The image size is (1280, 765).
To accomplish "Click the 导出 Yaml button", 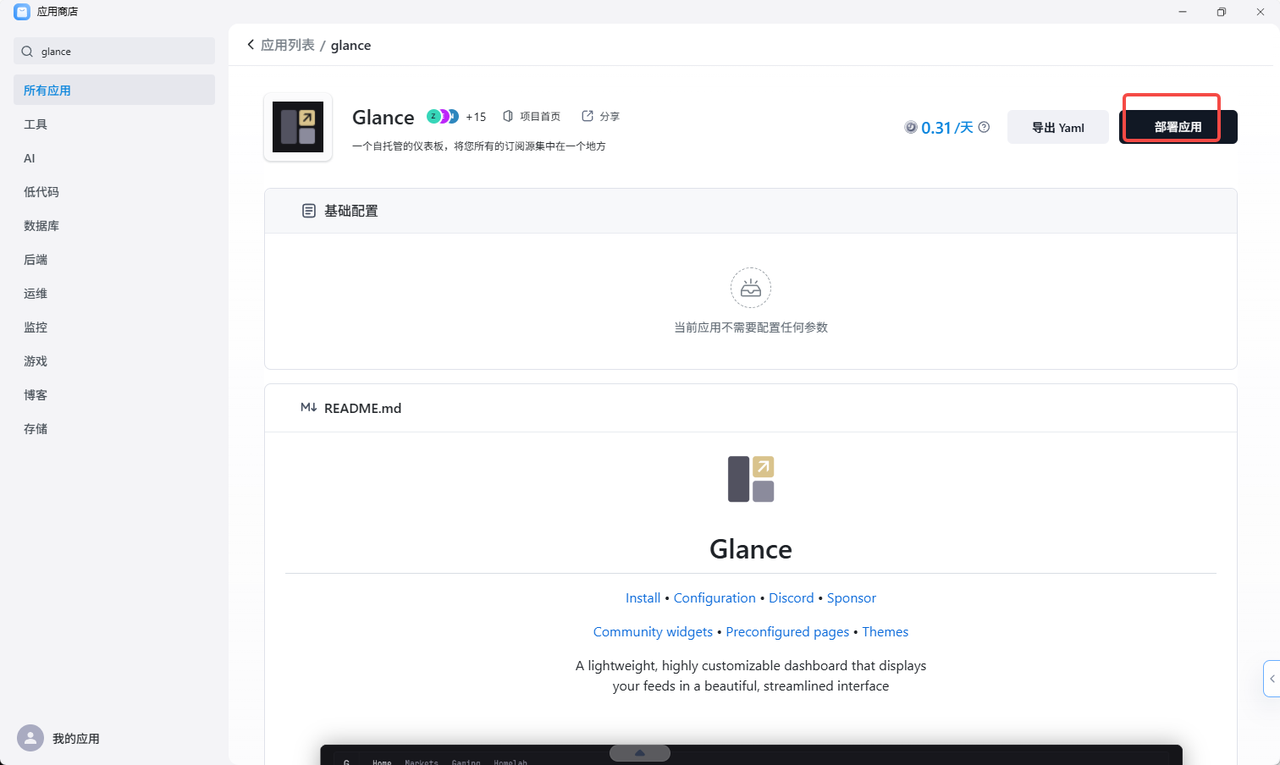I will [x=1058, y=127].
